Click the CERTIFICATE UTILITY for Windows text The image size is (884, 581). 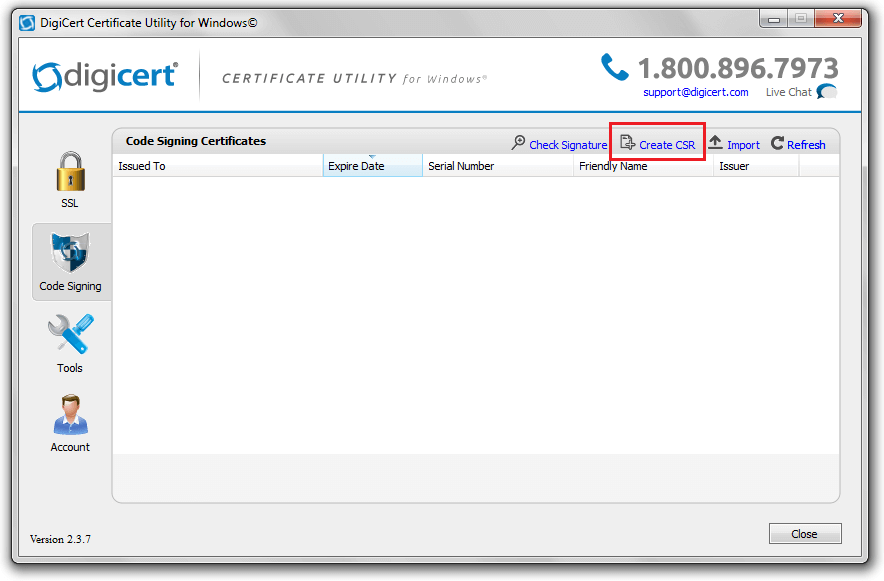coord(355,78)
